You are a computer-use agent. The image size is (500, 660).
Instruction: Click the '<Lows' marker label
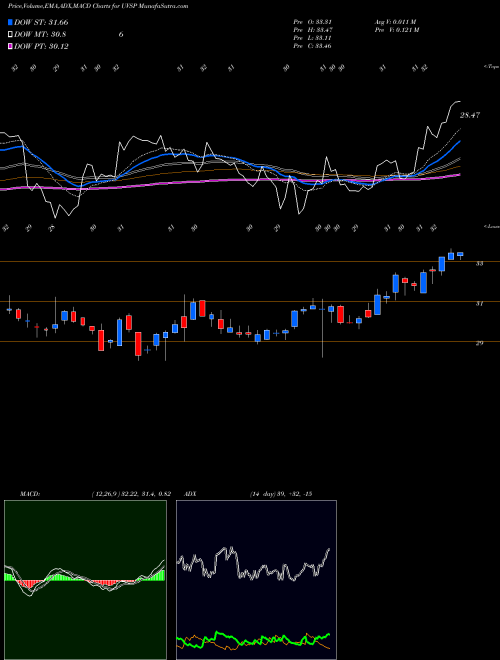pos(491,226)
